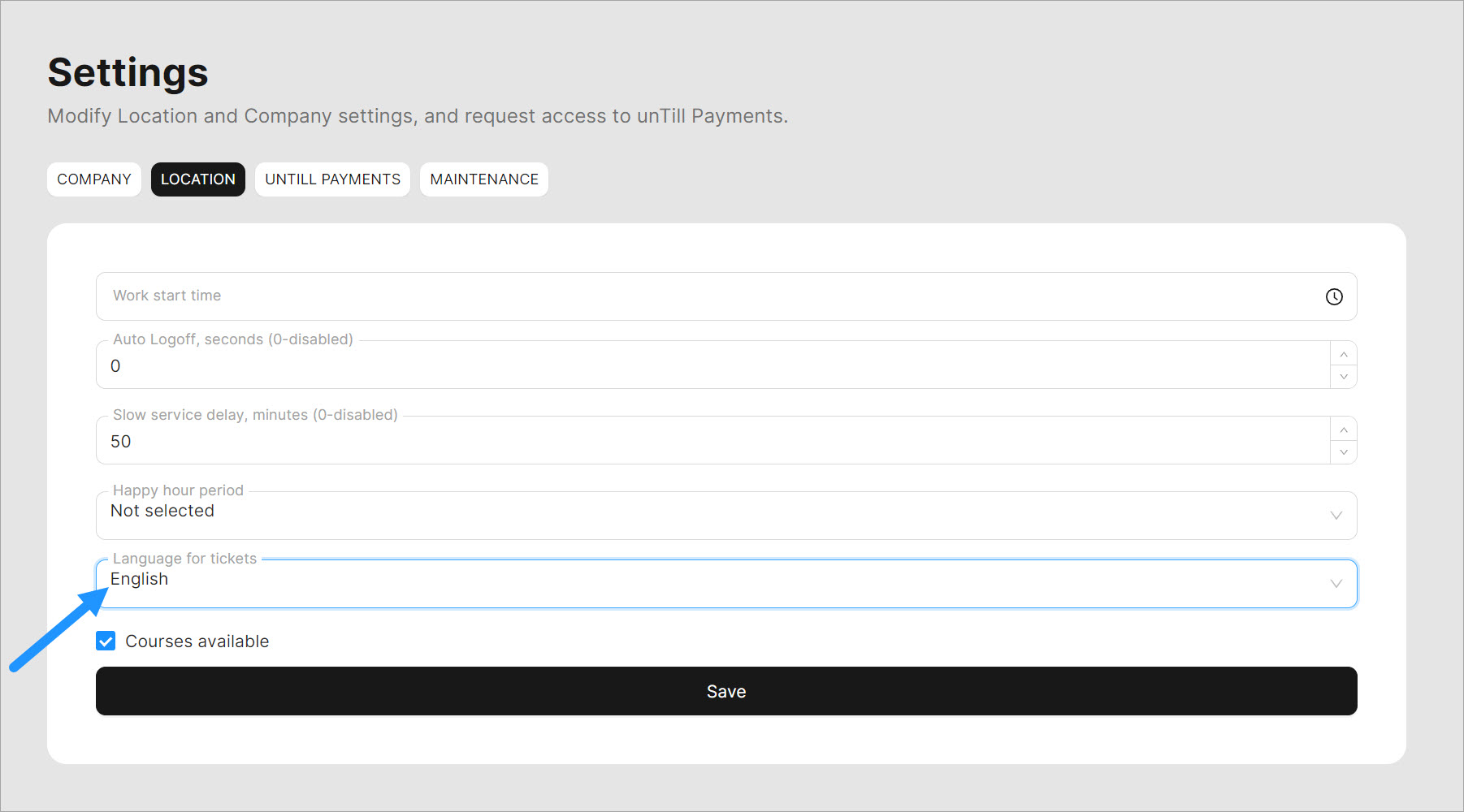Decrement Slow service delay with down arrow
Screen dimensions: 1464x812
[1344, 452]
